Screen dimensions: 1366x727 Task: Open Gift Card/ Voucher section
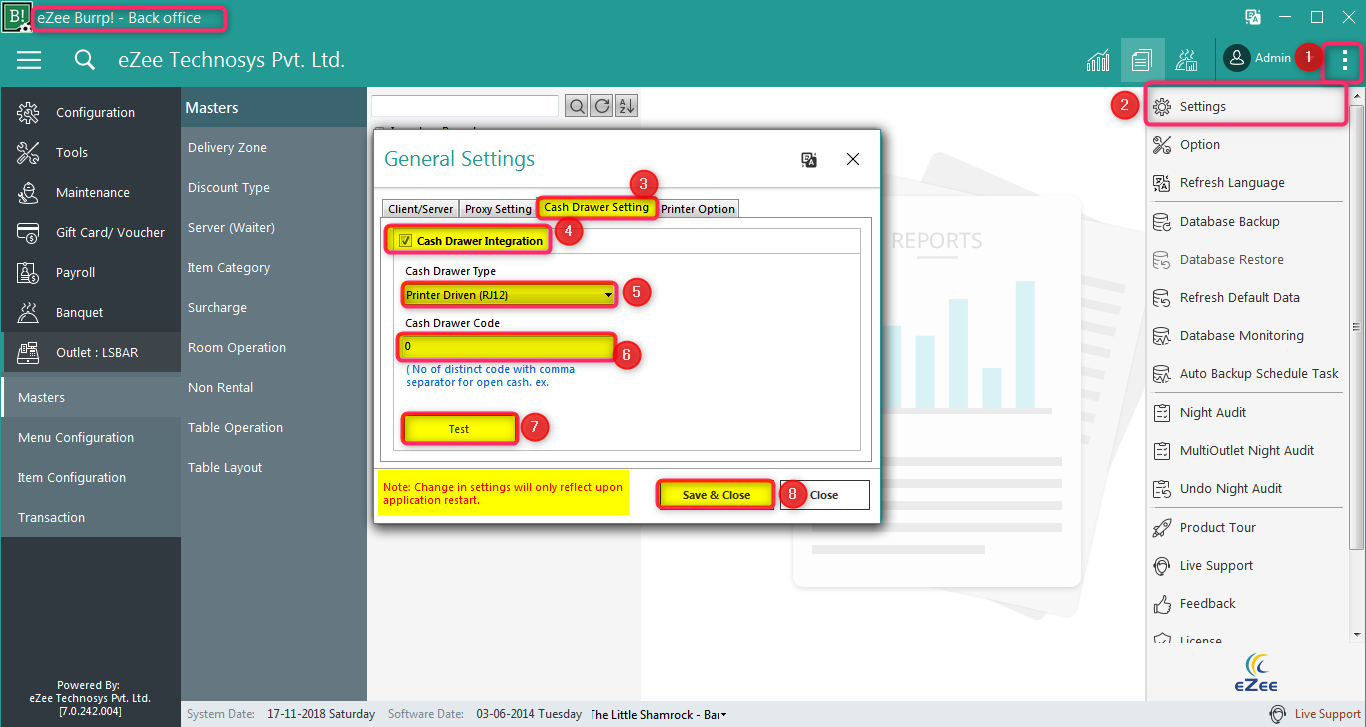[91, 232]
